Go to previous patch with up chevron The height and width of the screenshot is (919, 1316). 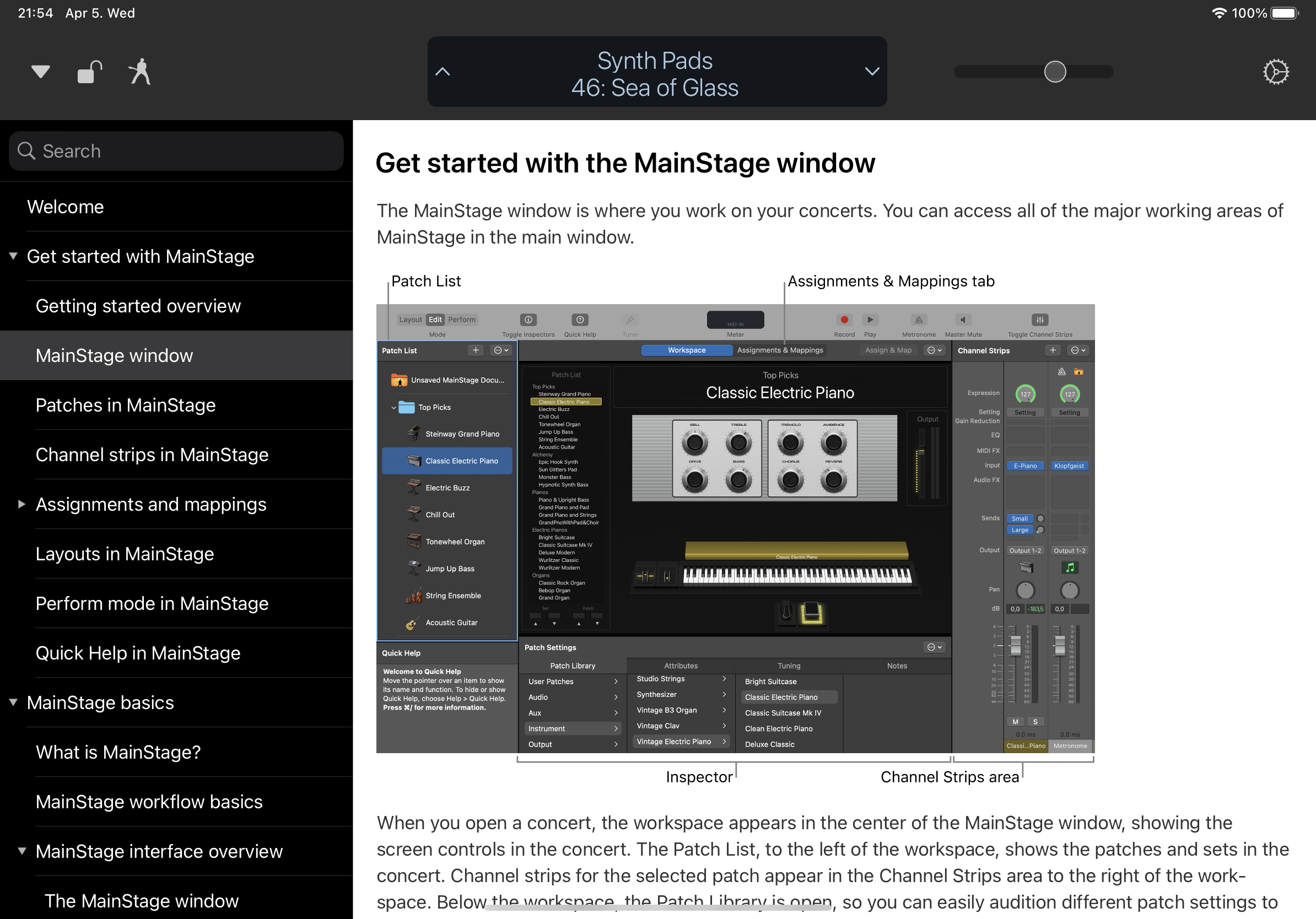443,72
